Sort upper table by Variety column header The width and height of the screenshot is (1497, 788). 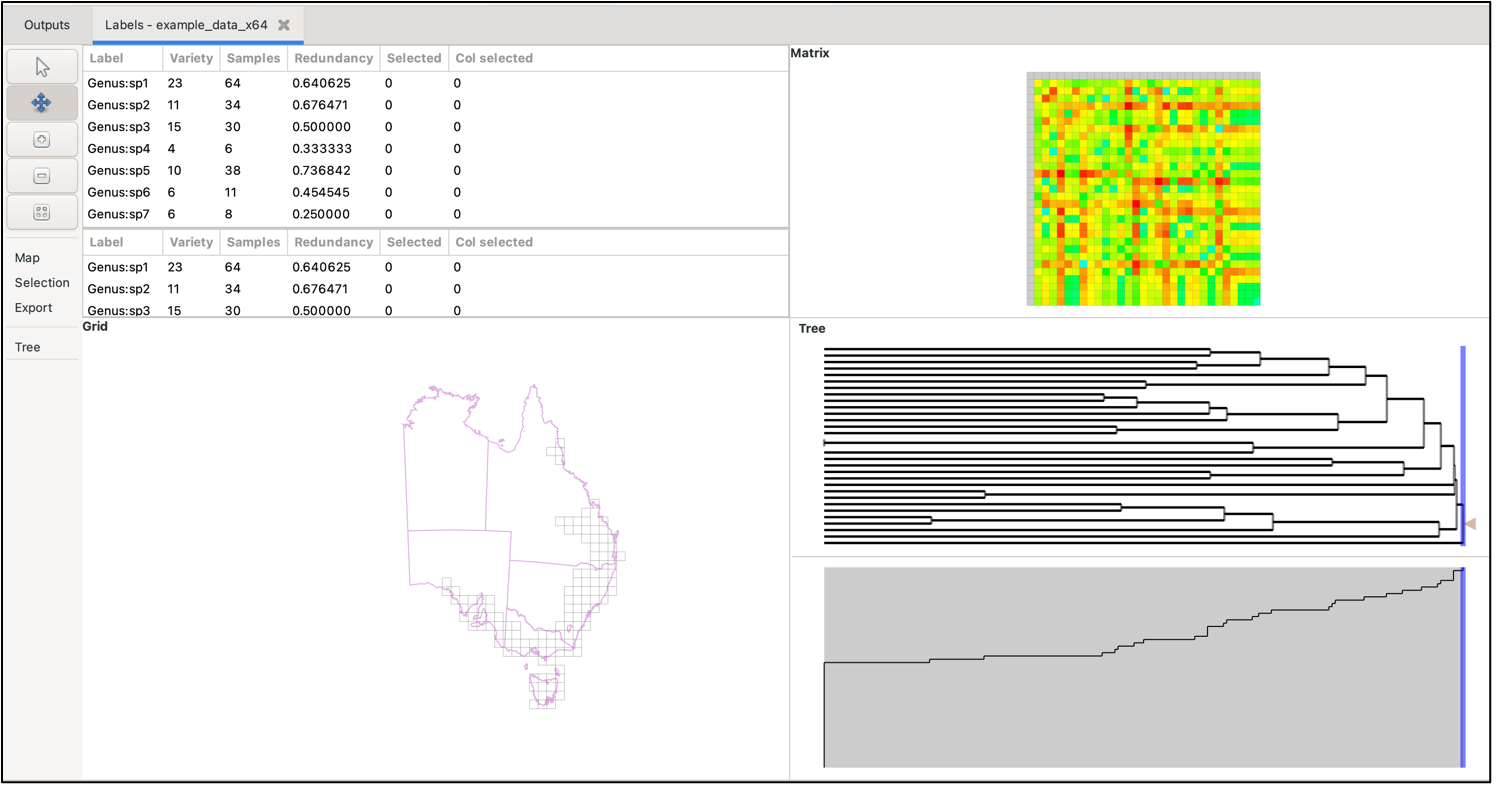191,58
